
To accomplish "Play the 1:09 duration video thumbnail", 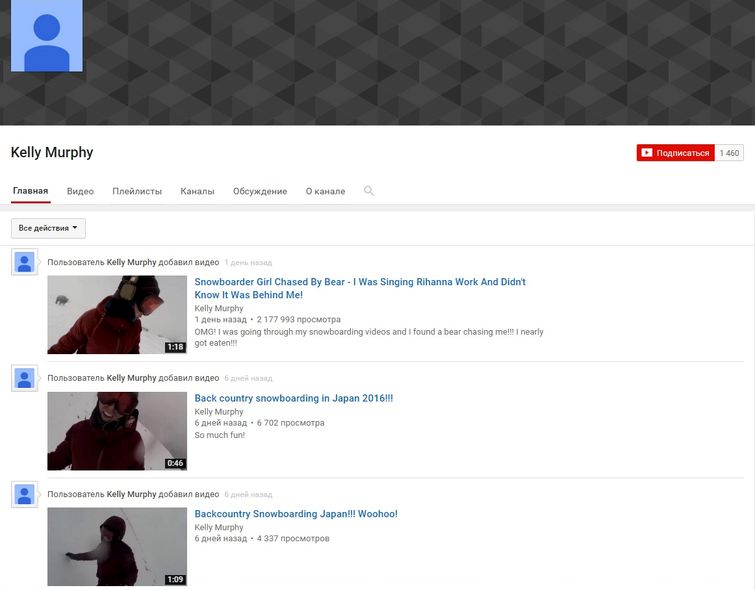I will (117, 546).
